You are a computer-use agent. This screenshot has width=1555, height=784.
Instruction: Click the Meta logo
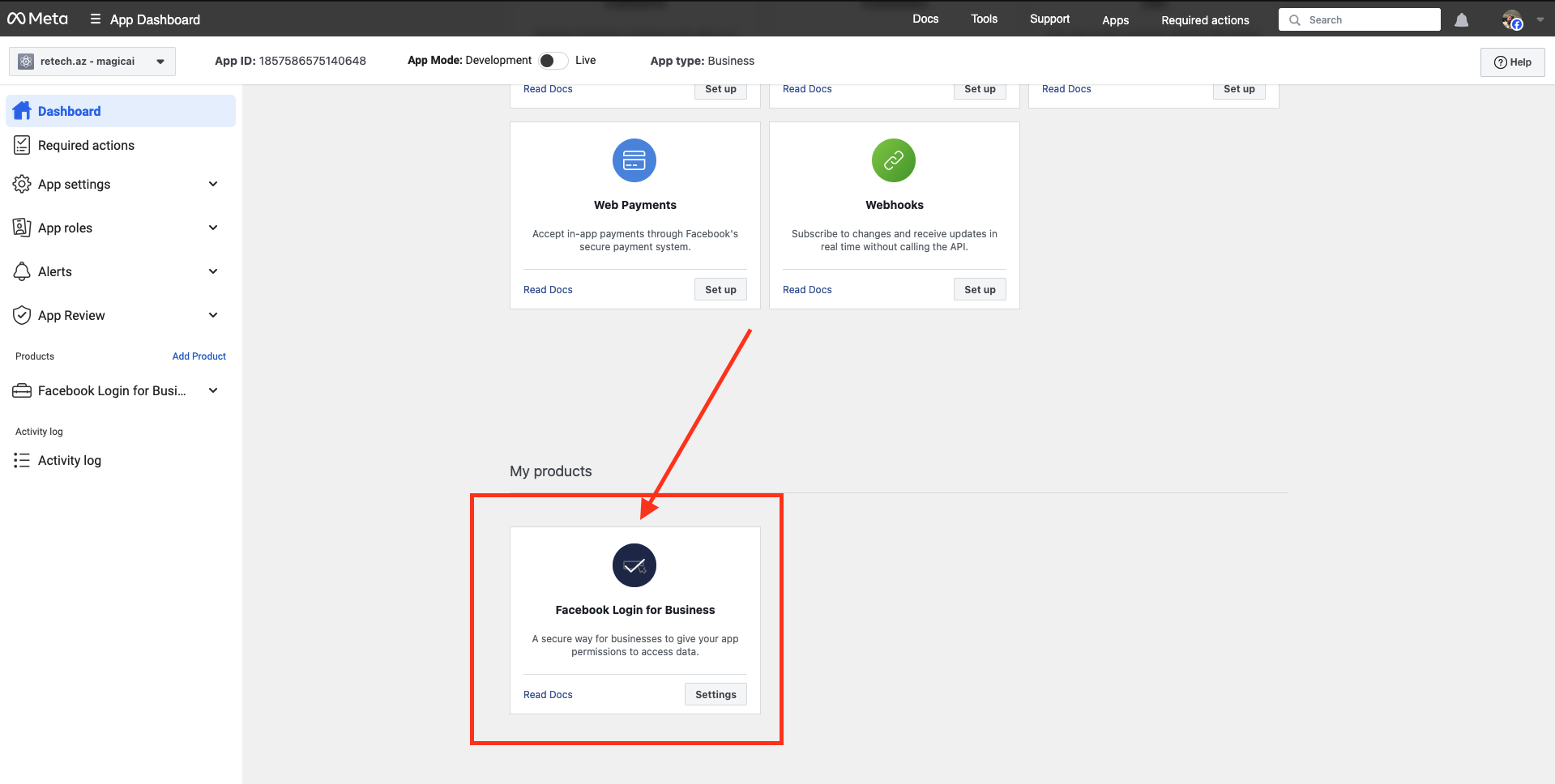point(37,19)
